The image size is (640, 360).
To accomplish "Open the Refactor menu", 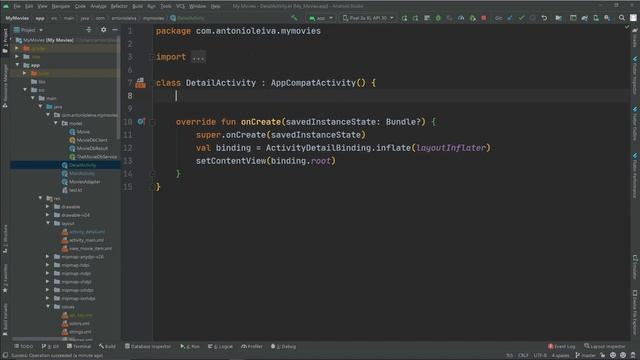I will pyautogui.click(x=119, y=6).
